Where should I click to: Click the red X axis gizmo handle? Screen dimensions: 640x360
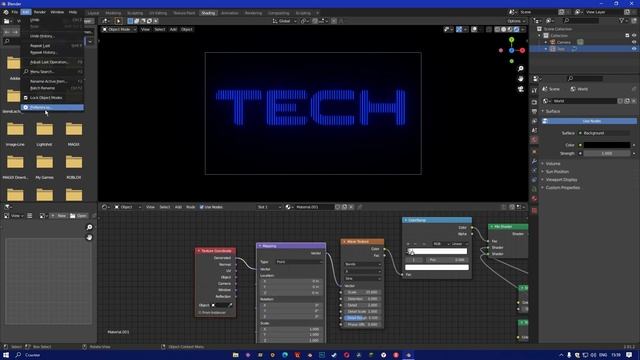[x=522, y=50]
